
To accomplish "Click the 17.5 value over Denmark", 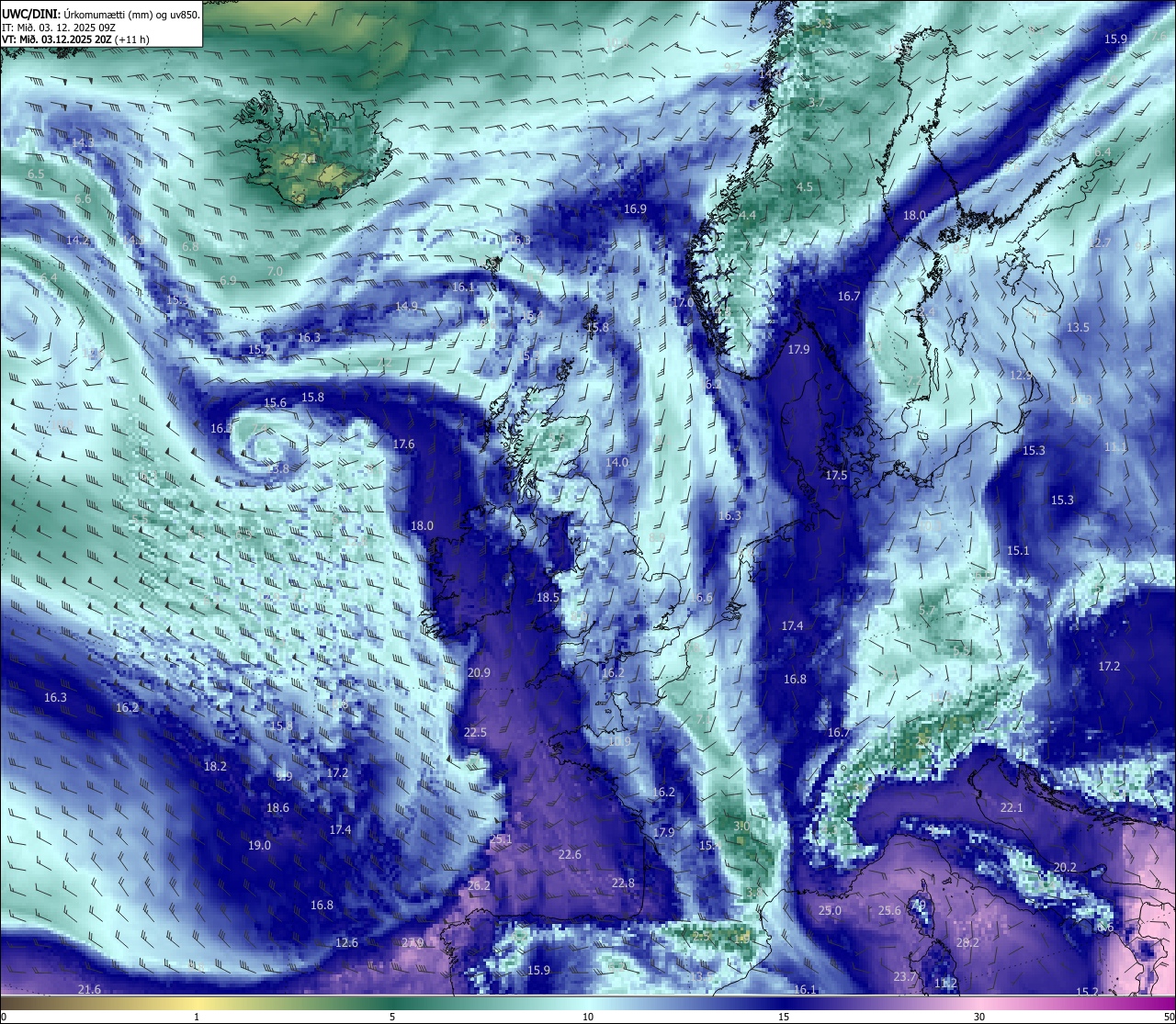I will pyautogui.click(x=836, y=475).
